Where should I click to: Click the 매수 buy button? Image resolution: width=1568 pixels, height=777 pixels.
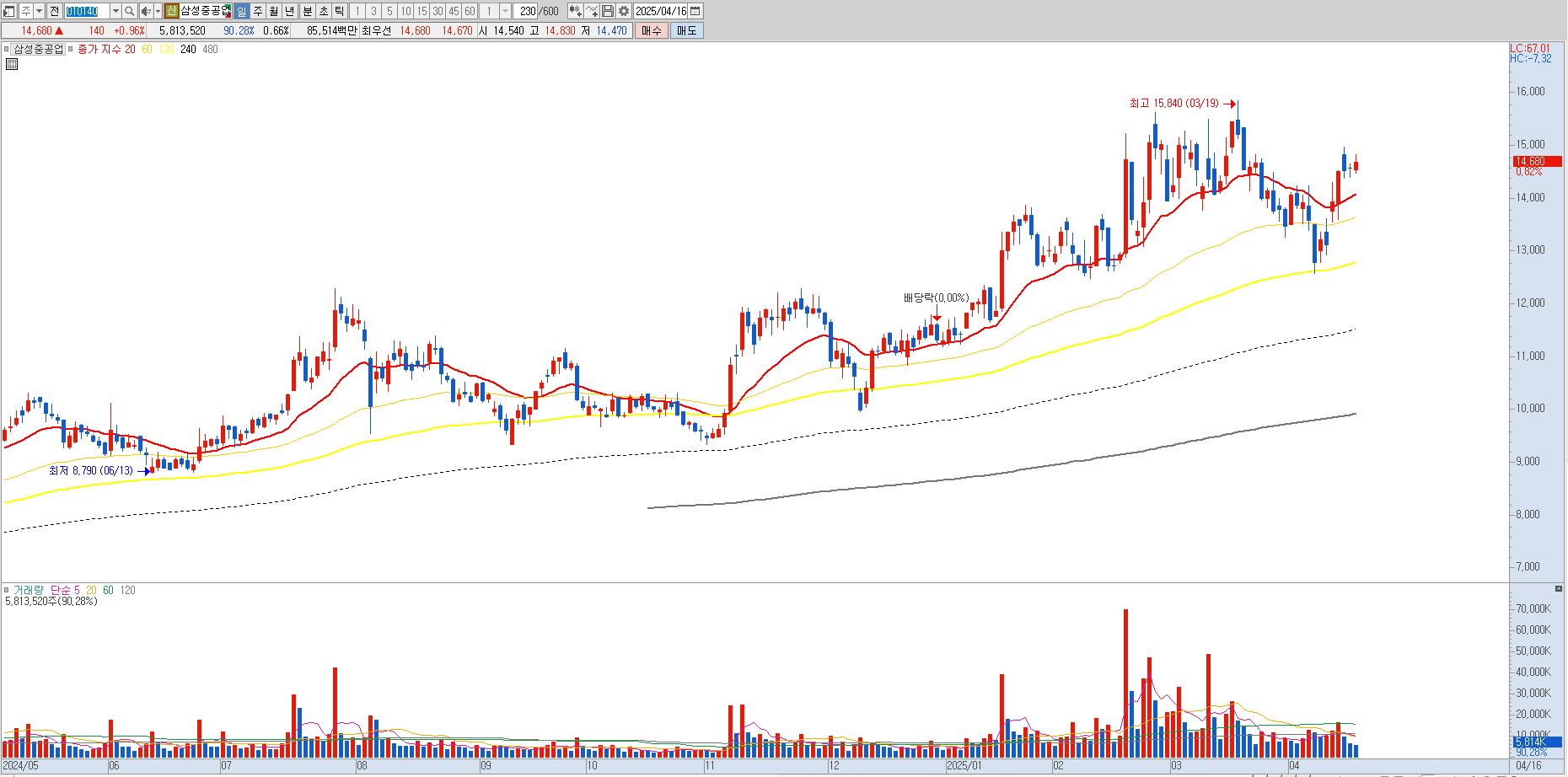[x=651, y=30]
